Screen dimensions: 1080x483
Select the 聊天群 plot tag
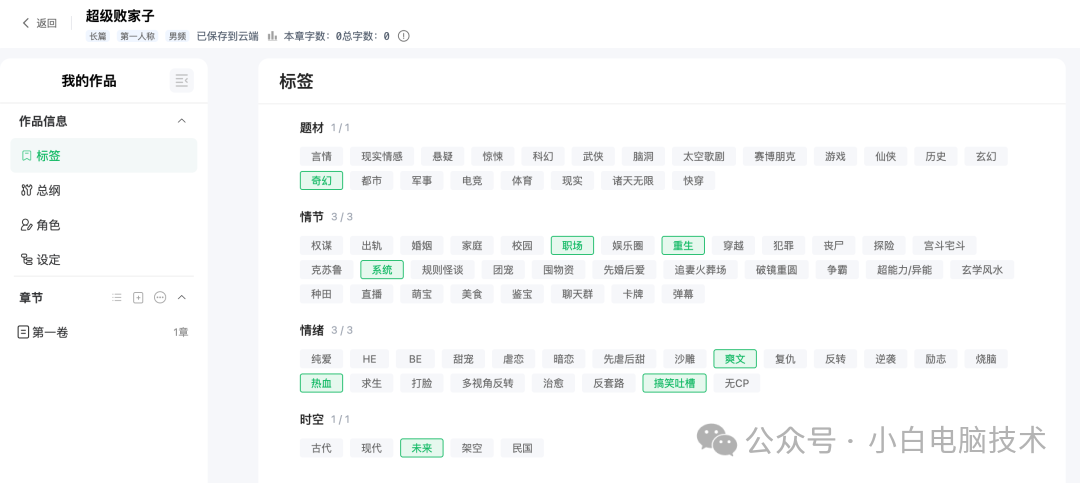tap(577, 294)
